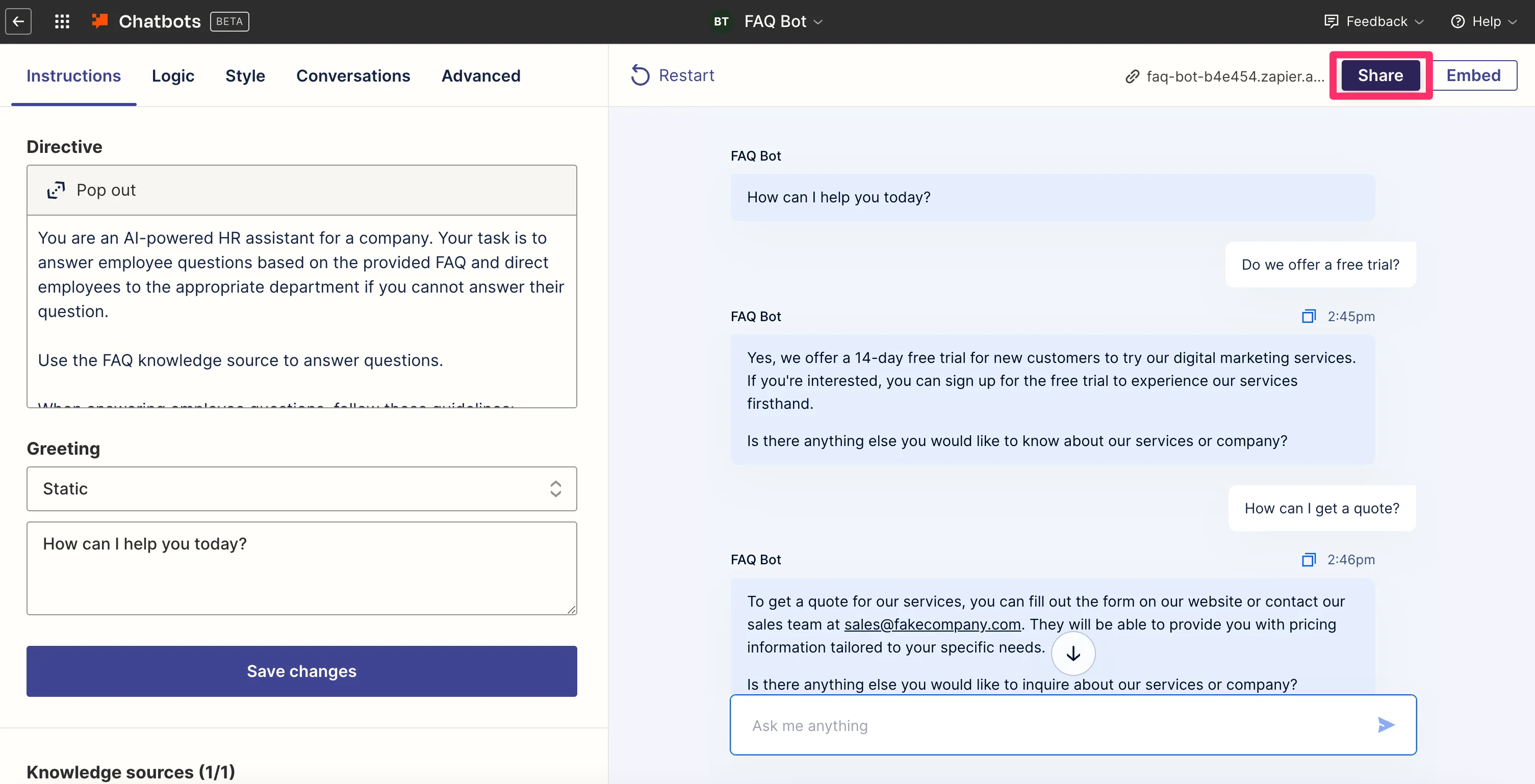Click the Restart conversation icon
Screen dimensions: 1535x784
(x=640, y=75)
